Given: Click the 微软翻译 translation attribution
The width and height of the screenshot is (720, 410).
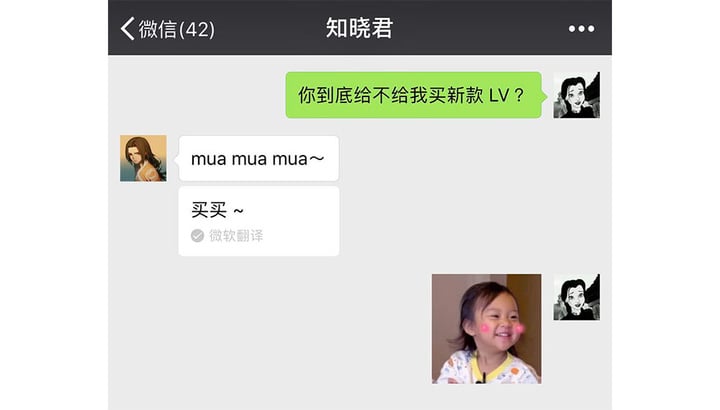Looking at the screenshot, I should (x=236, y=236).
